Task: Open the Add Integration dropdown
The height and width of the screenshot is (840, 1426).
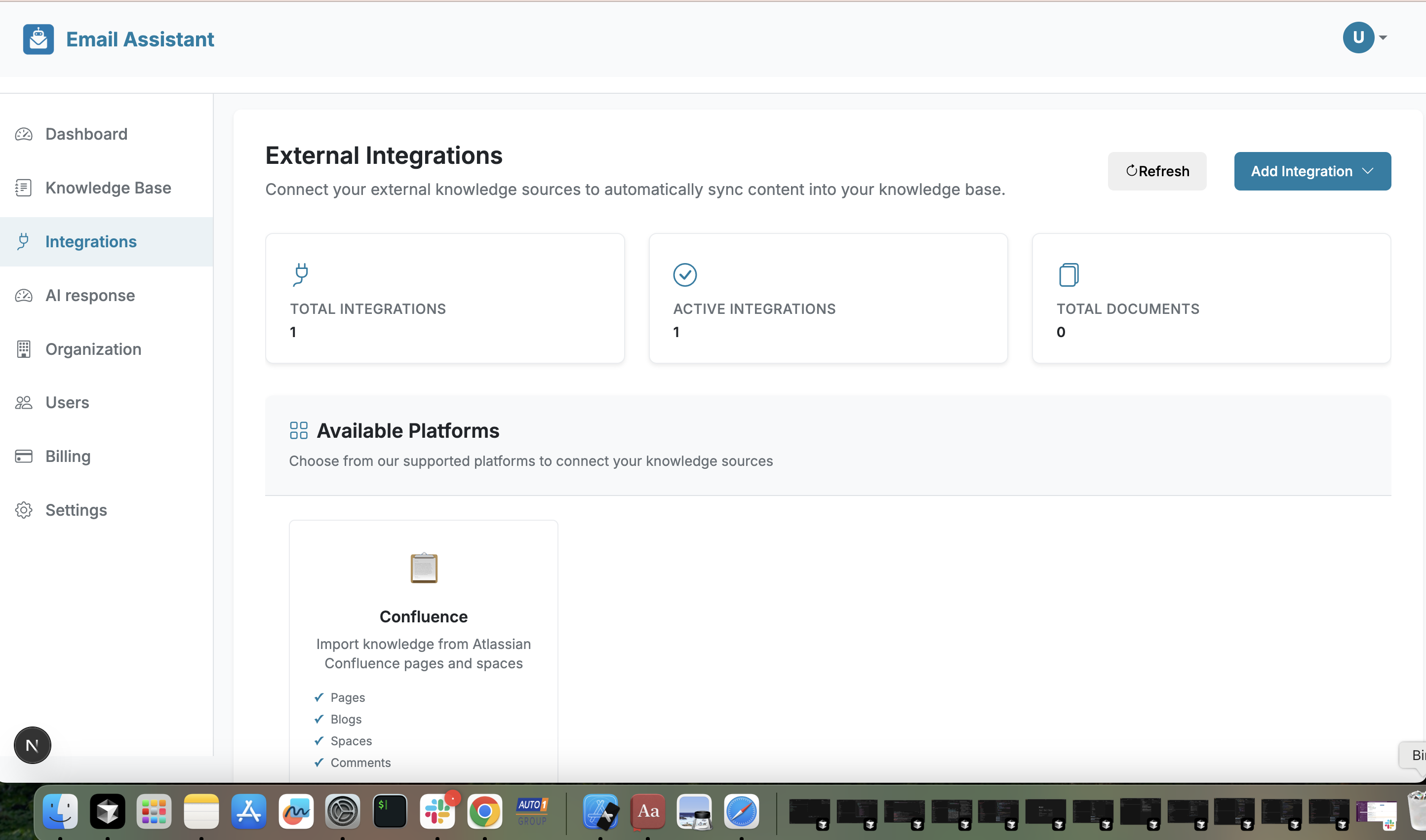Action: pyautogui.click(x=1312, y=171)
